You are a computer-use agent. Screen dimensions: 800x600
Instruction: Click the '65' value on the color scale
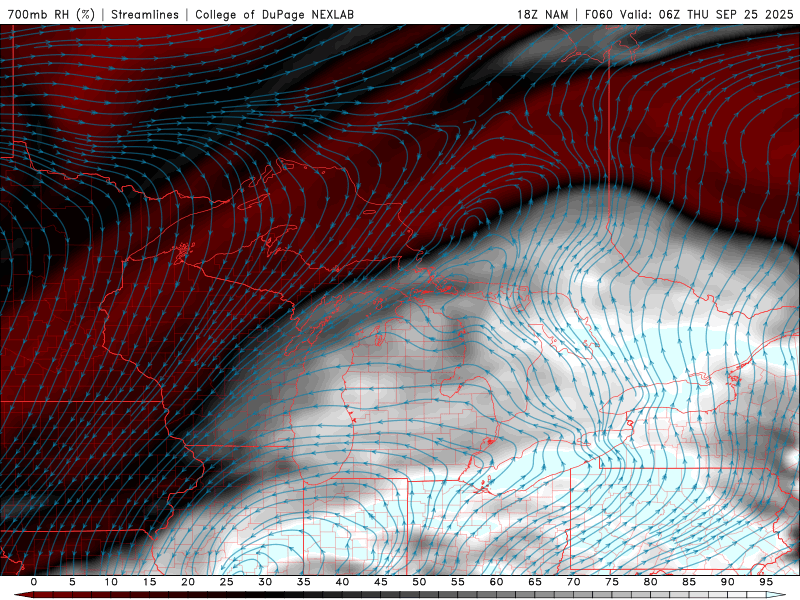pos(535,582)
